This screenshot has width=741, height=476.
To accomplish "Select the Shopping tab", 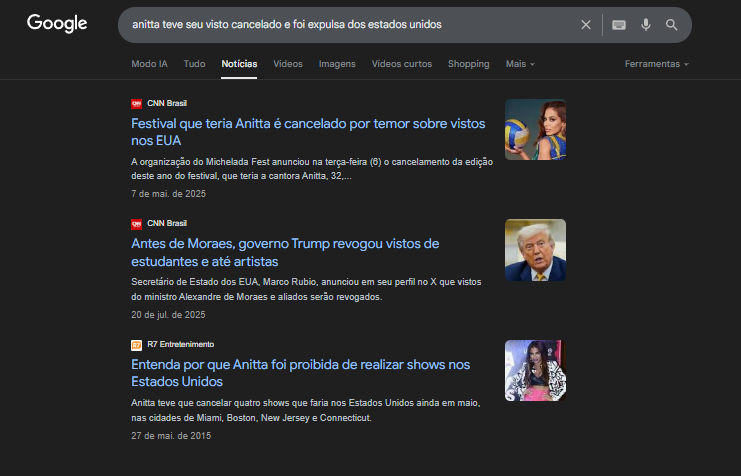I will tap(468, 64).
